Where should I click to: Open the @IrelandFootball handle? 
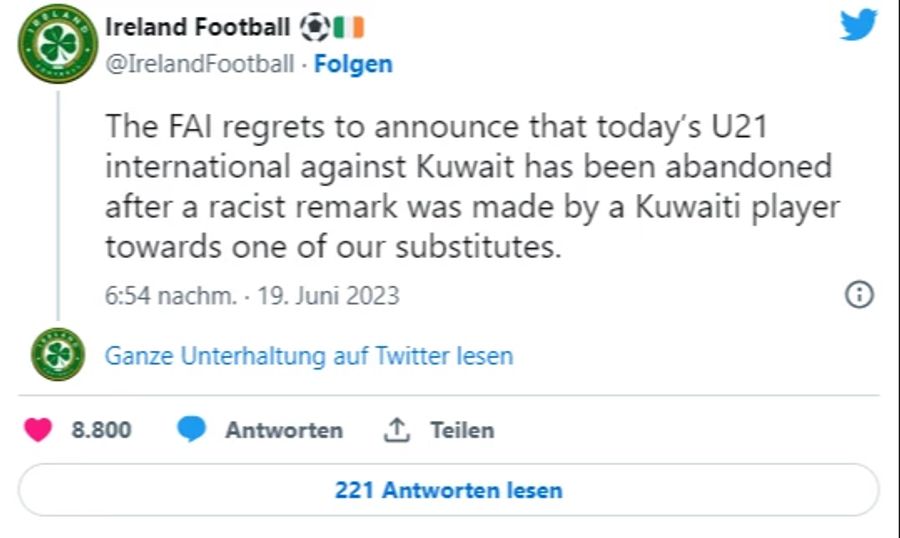200,64
